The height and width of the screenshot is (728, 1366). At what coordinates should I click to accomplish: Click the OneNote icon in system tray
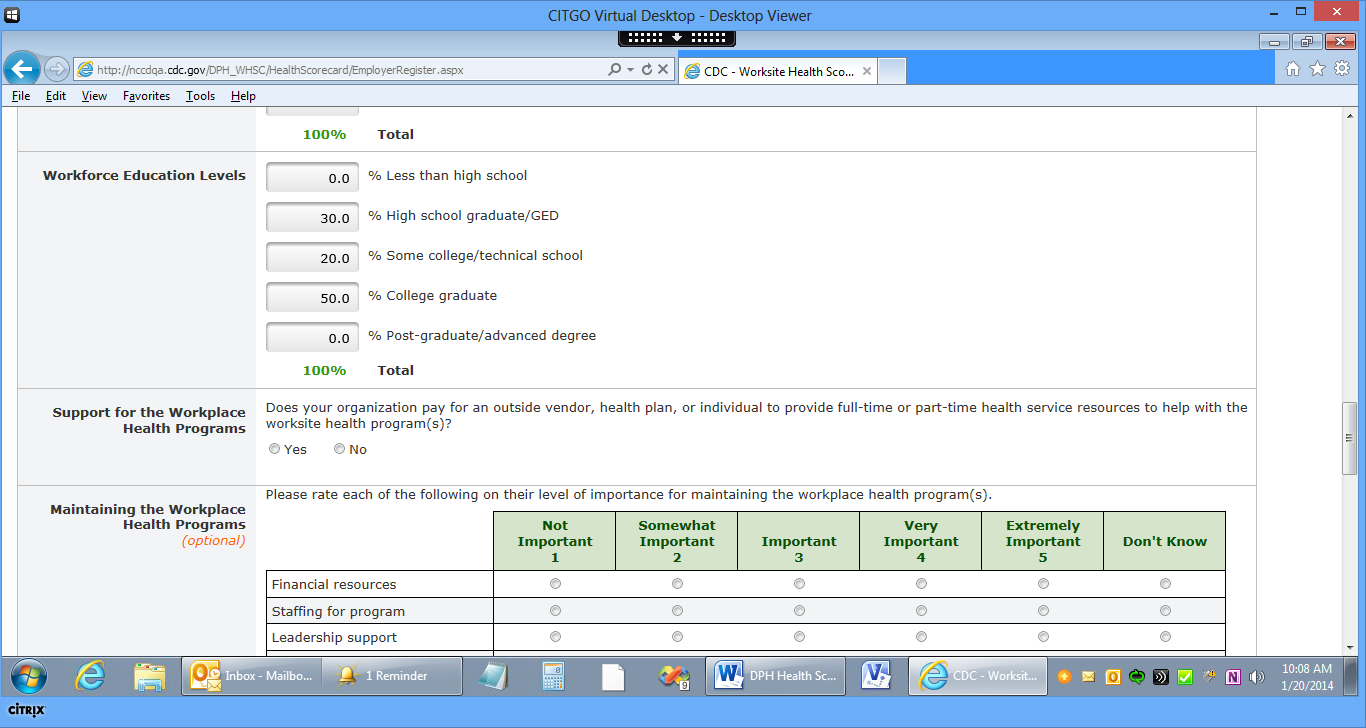[x=1233, y=677]
